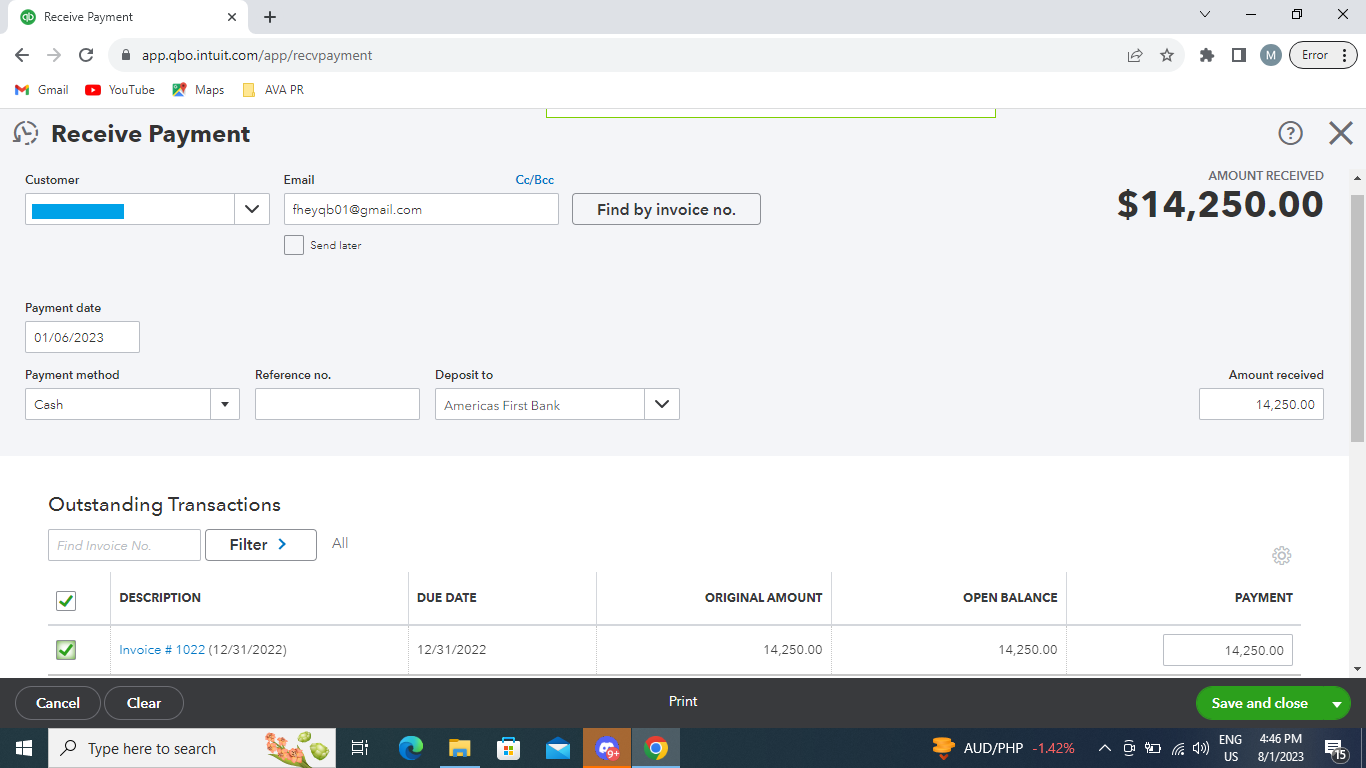Viewport: 1366px width, 768px height.
Task: Click the scrollbar down arrow
Action: 1357,668
